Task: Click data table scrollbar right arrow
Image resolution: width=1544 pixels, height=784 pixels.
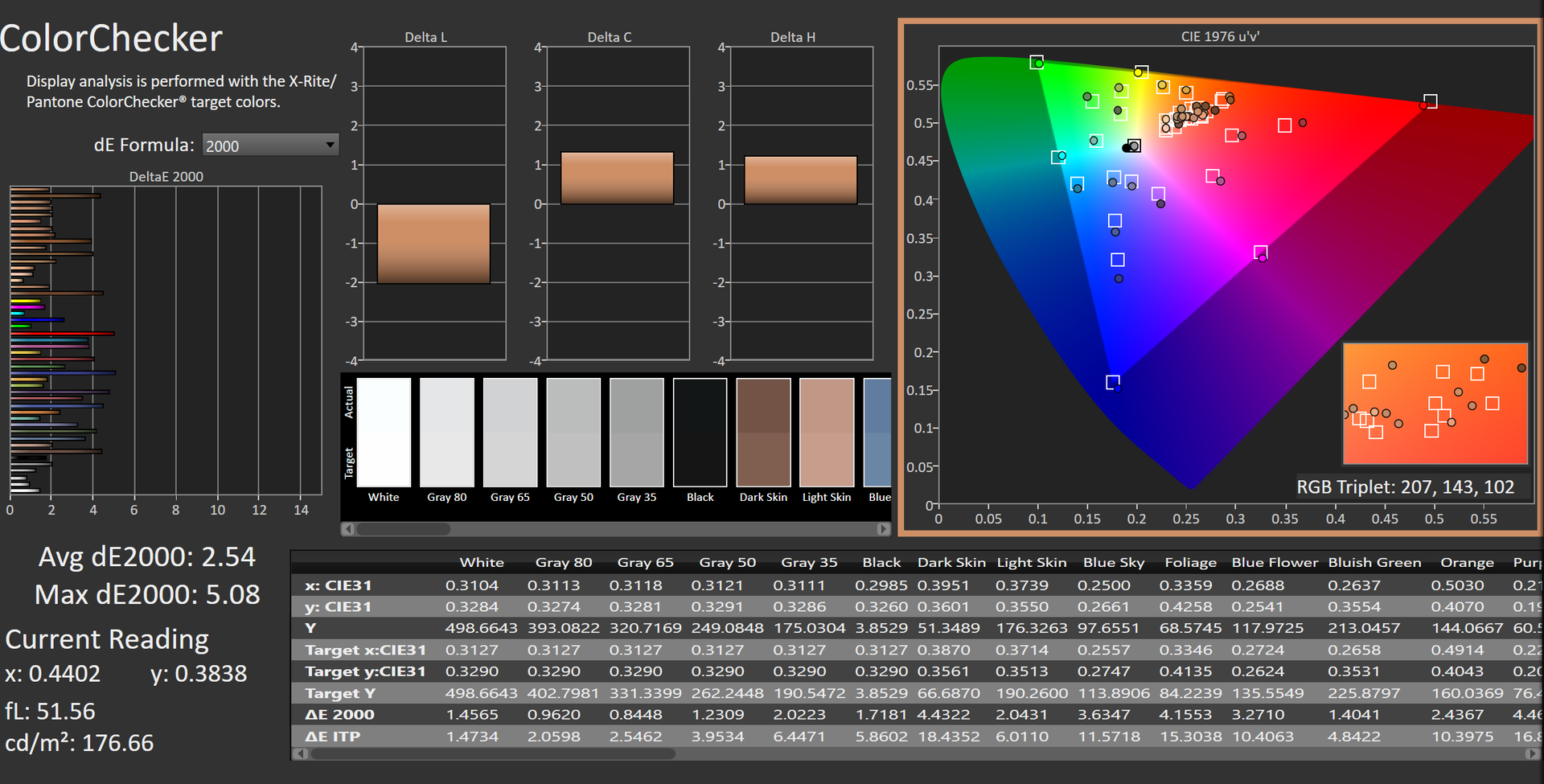Action: pyautogui.click(x=1533, y=753)
